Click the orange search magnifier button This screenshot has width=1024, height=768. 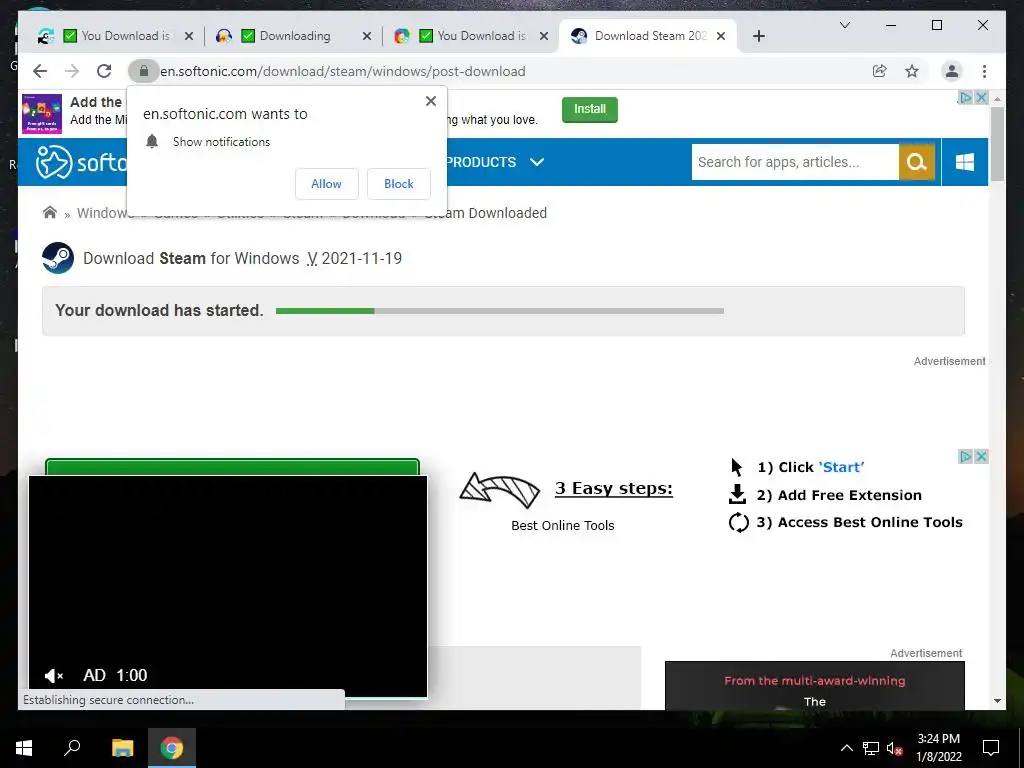[917, 162]
